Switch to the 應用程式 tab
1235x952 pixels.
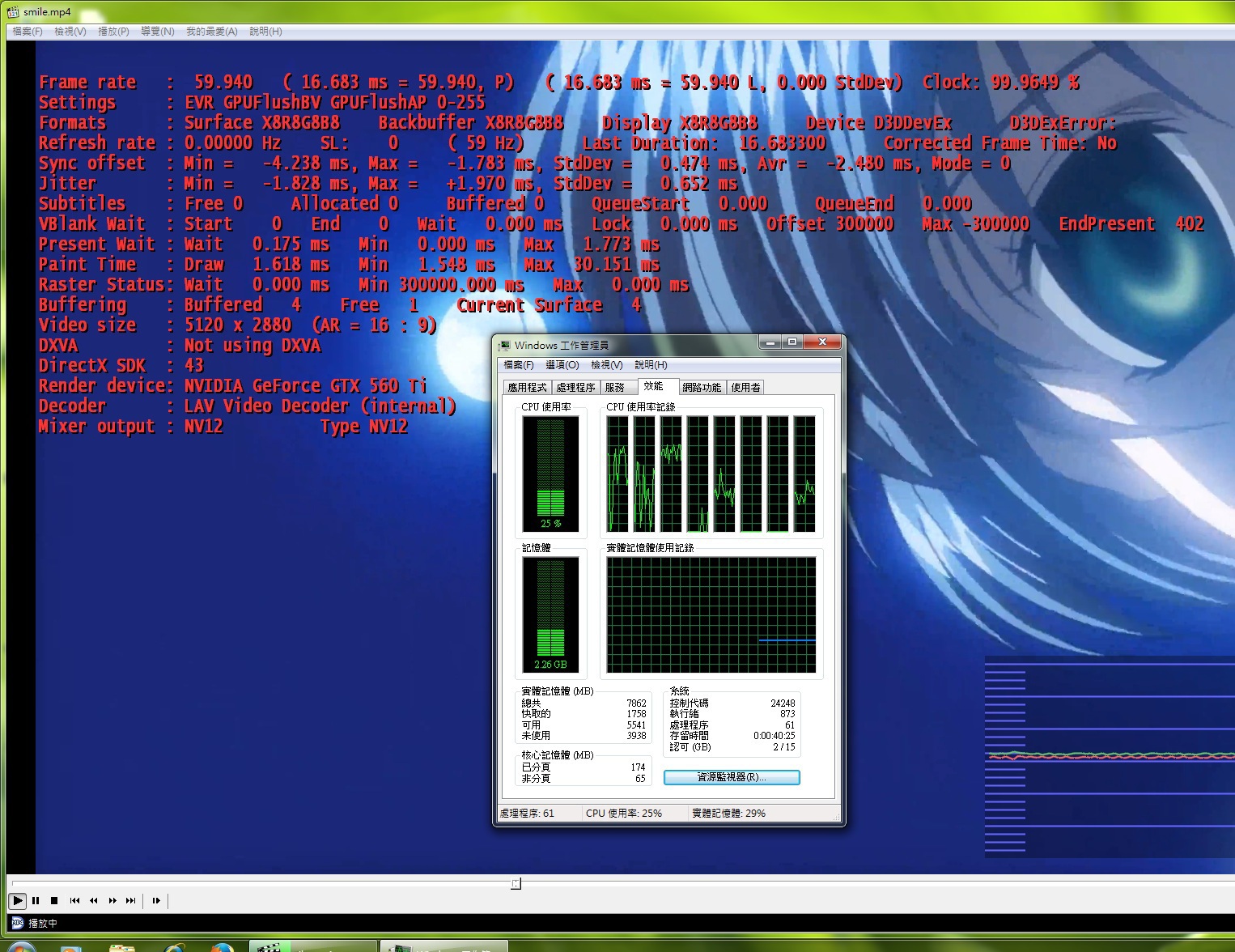pos(527,388)
